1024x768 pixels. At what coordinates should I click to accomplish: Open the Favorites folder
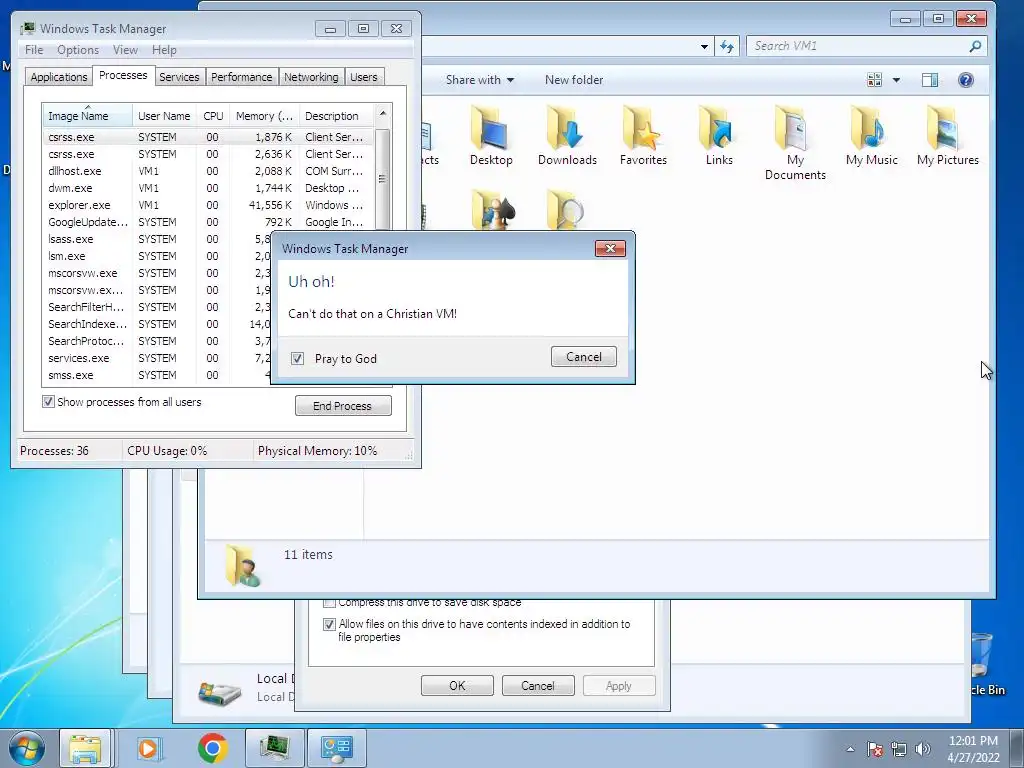tap(643, 136)
